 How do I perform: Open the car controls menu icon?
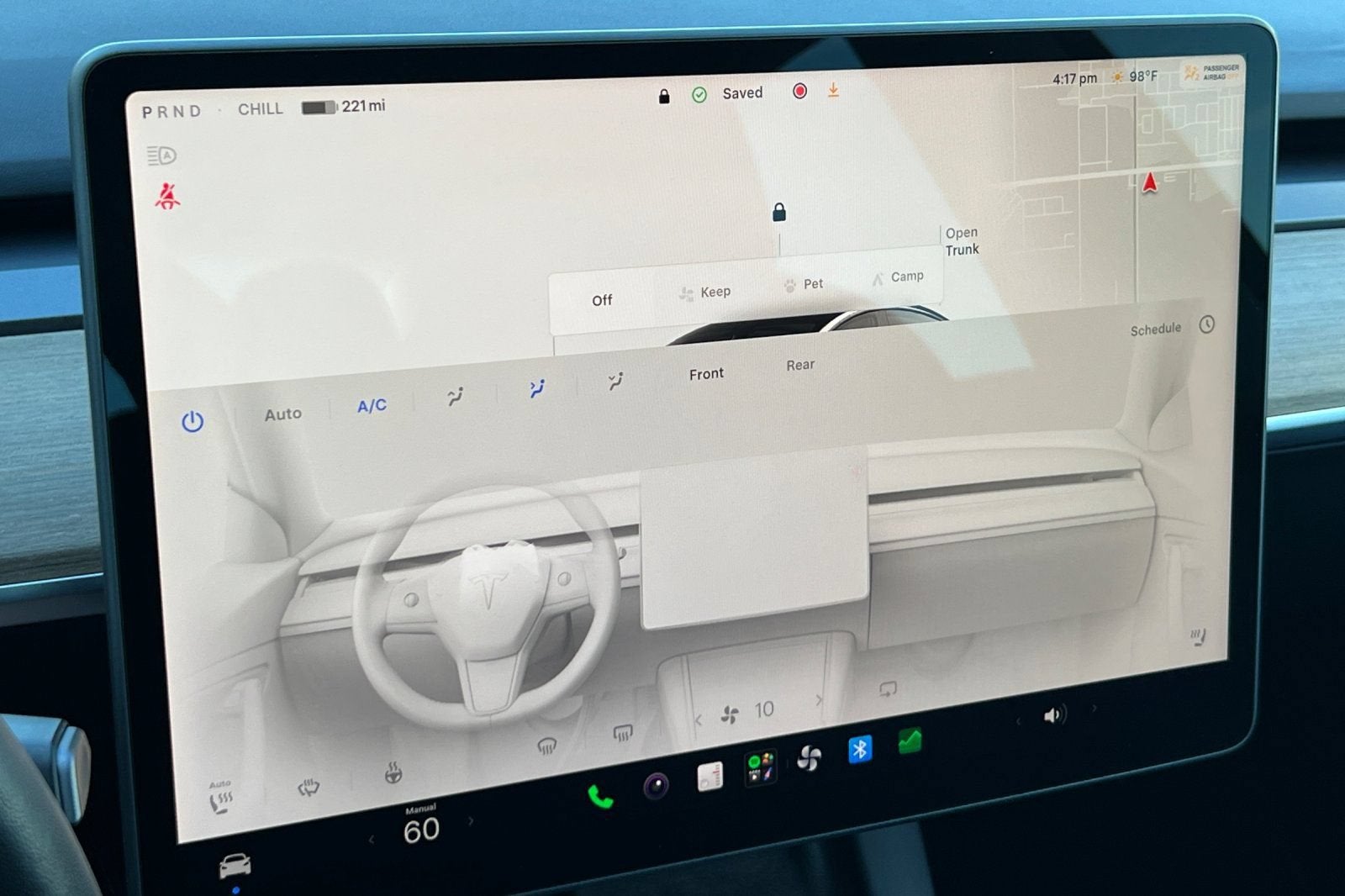[x=235, y=865]
